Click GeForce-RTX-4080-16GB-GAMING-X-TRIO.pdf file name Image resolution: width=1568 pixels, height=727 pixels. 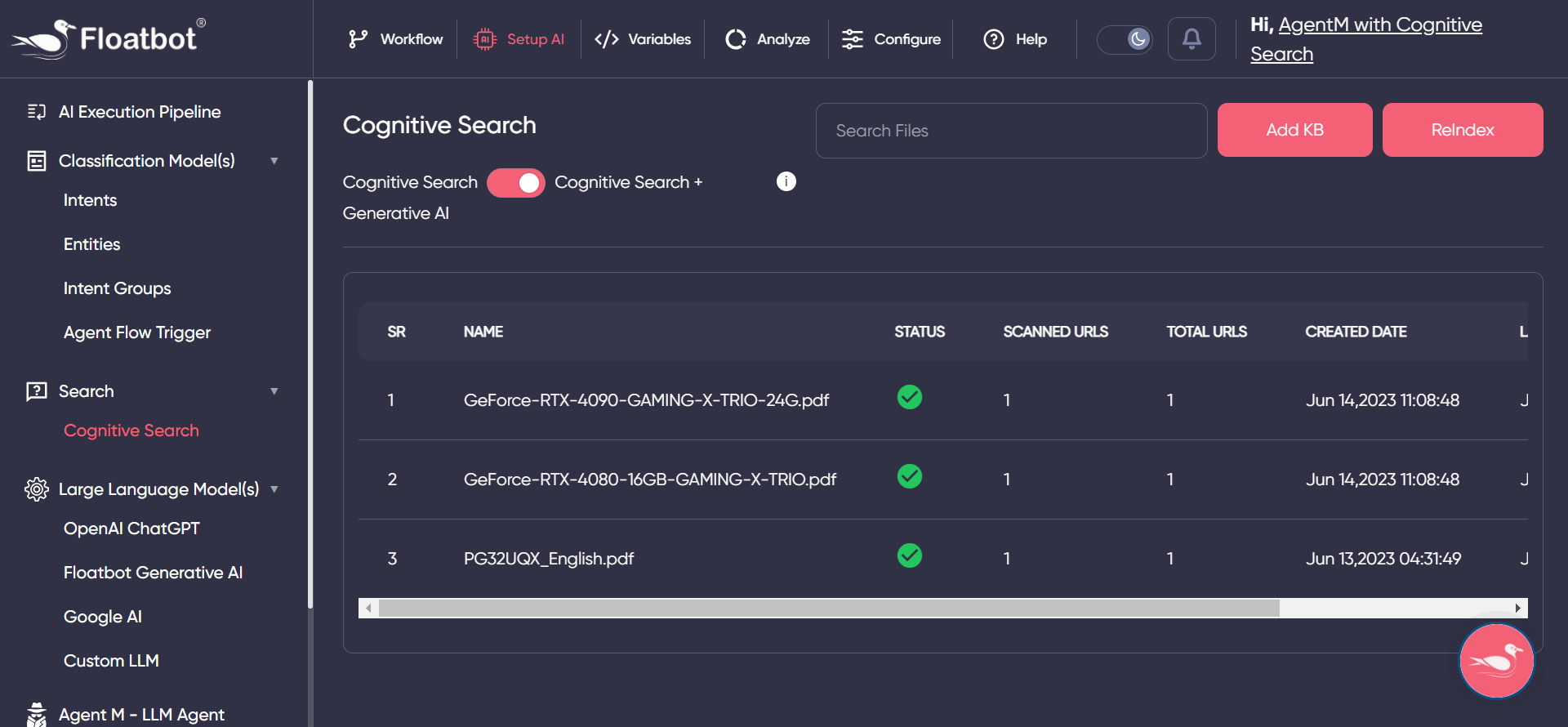(650, 479)
